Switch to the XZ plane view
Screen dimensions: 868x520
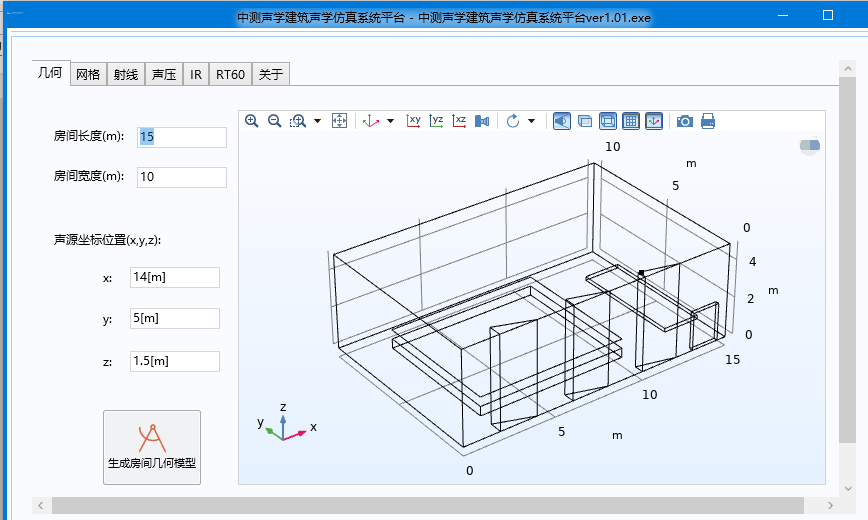point(459,121)
